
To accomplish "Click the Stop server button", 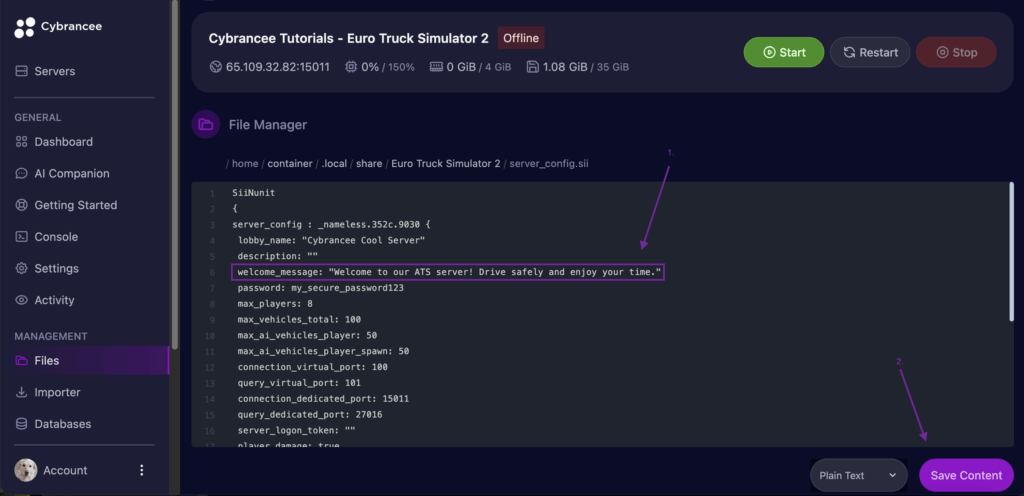I will click(x=956, y=52).
